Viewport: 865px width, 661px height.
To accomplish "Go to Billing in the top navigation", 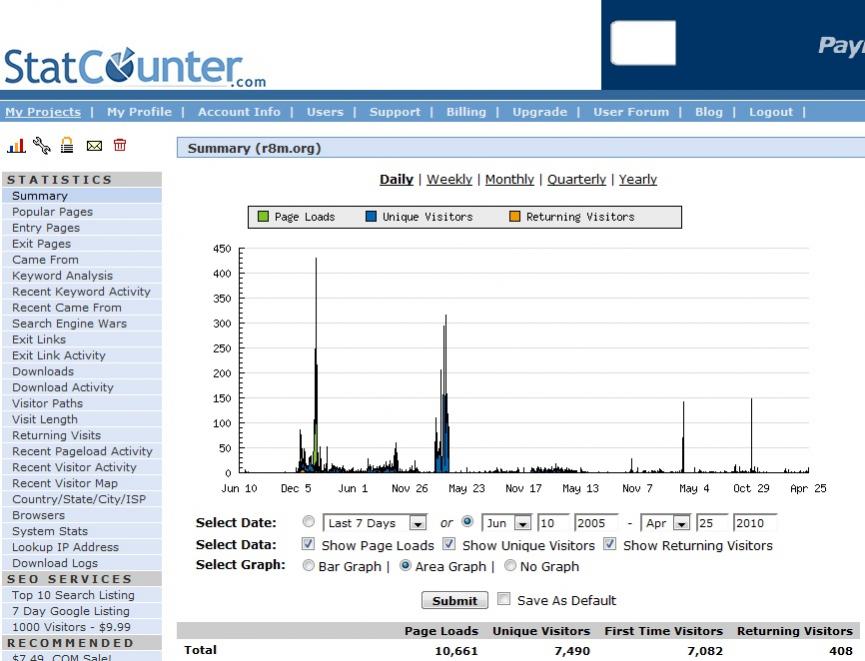I will 466,112.
